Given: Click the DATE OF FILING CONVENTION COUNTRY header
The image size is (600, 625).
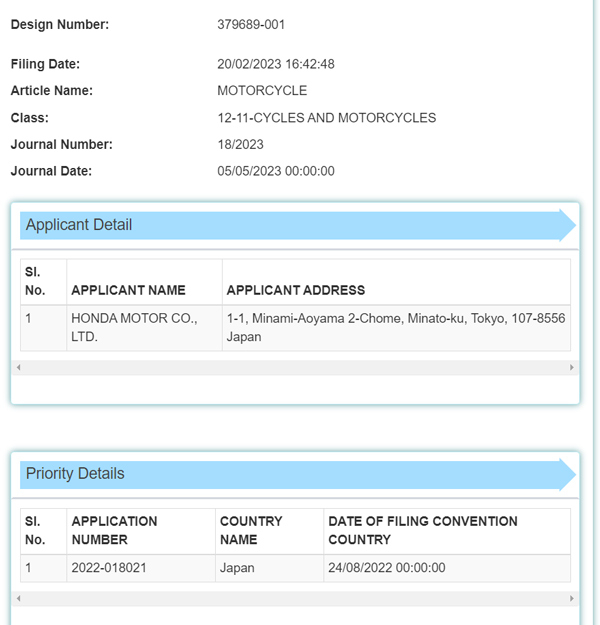Looking at the screenshot, I should 422,530.
